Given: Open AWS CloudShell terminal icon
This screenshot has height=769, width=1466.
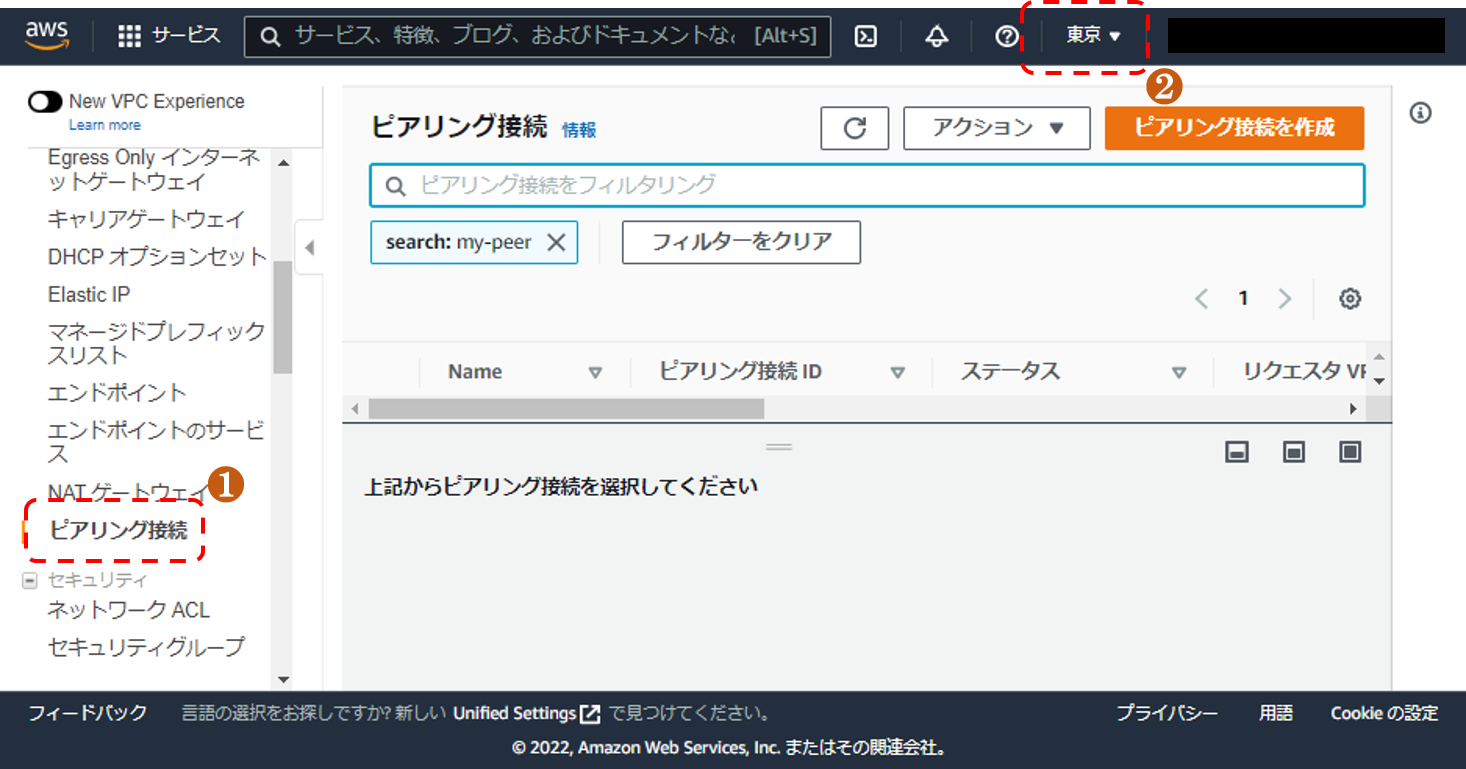Looking at the screenshot, I should click(x=866, y=36).
